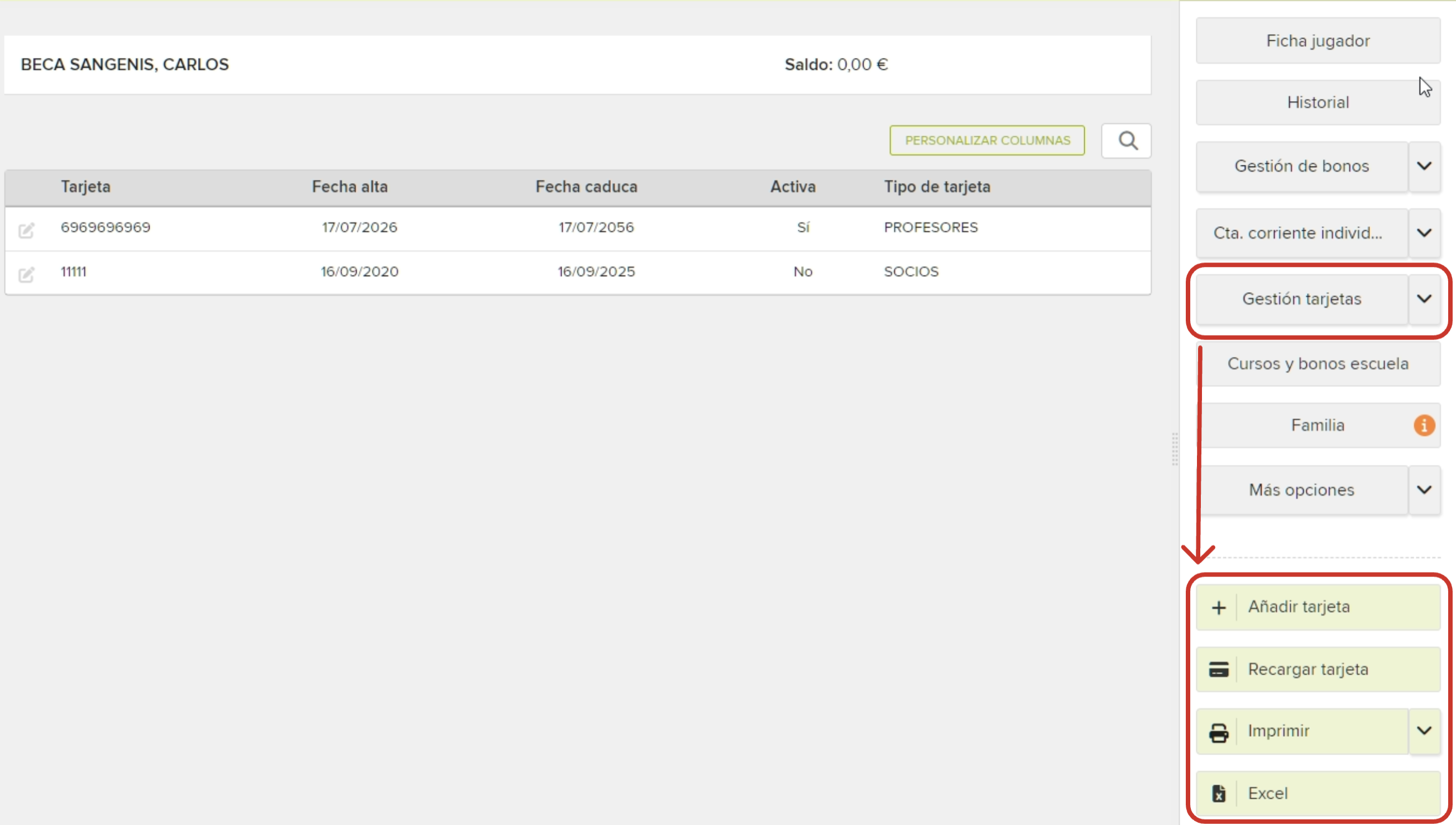This screenshot has height=825, width=1456.
Task: Sort by the Fecha alta column header
Action: pyautogui.click(x=350, y=187)
